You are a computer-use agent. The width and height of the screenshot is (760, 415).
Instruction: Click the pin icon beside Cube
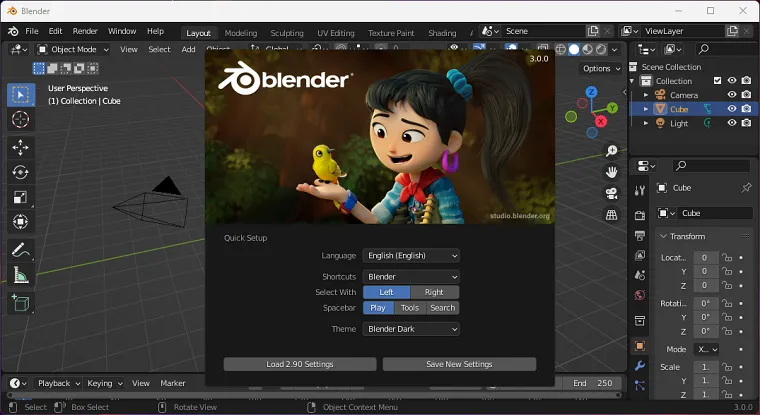pos(746,188)
